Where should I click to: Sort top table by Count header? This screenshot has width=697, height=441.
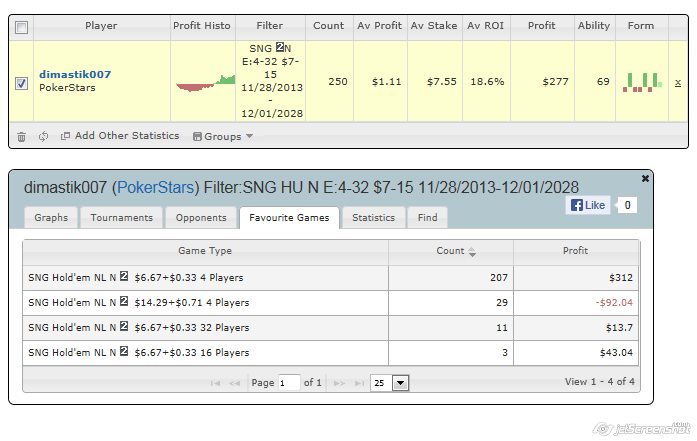pos(328,26)
